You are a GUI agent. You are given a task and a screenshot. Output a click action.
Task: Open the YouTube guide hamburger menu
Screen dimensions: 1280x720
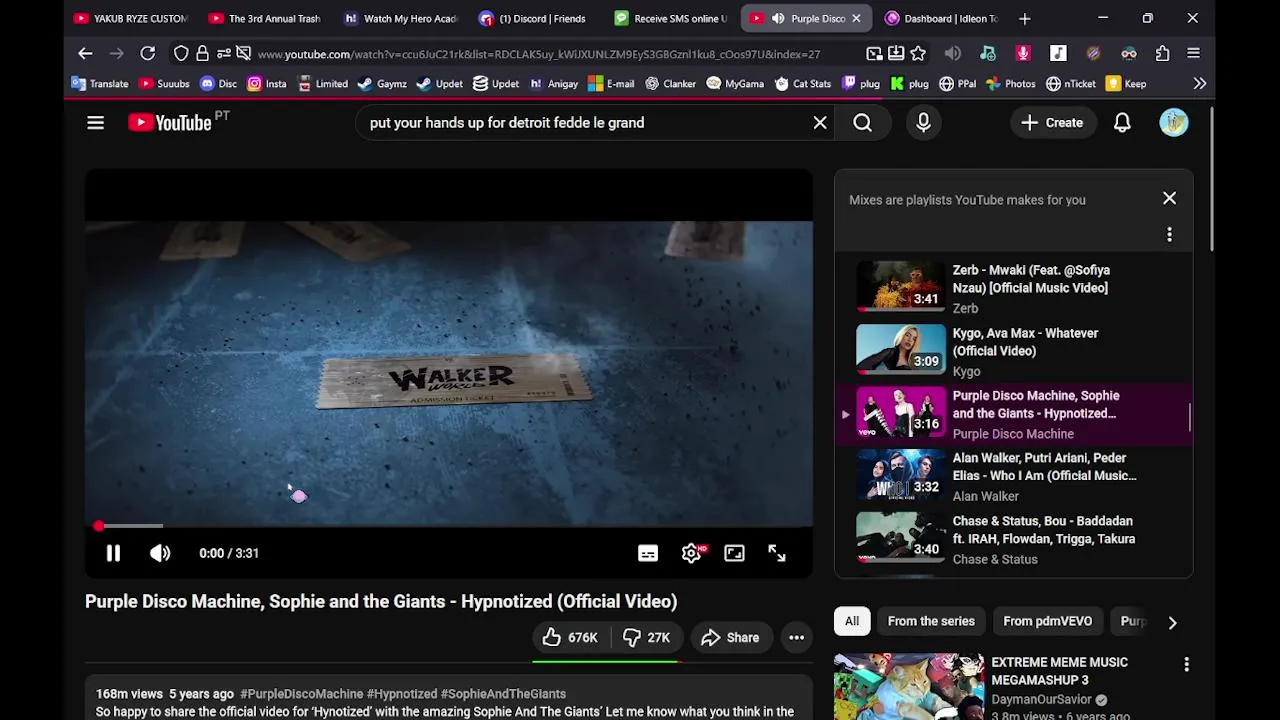(95, 123)
